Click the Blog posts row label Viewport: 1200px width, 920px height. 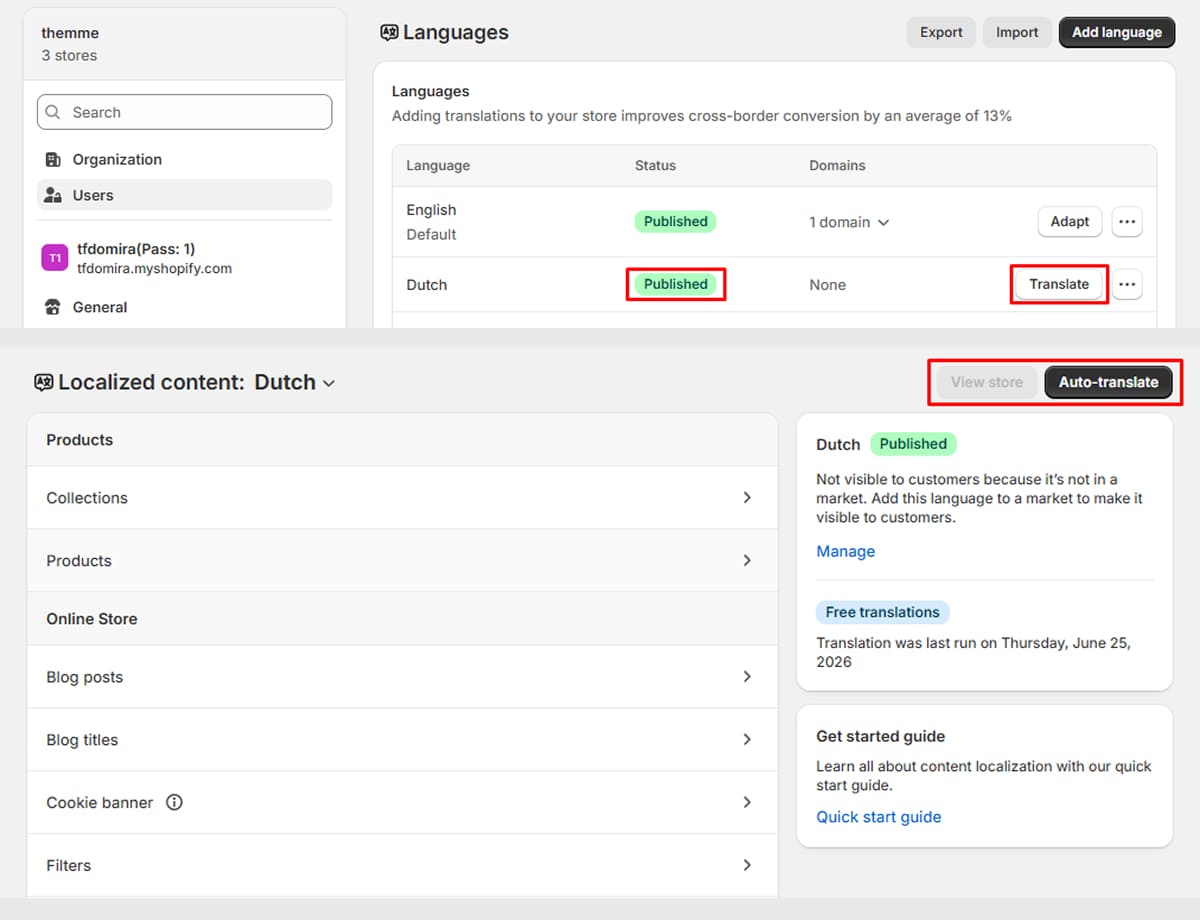(x=84, y=677)
